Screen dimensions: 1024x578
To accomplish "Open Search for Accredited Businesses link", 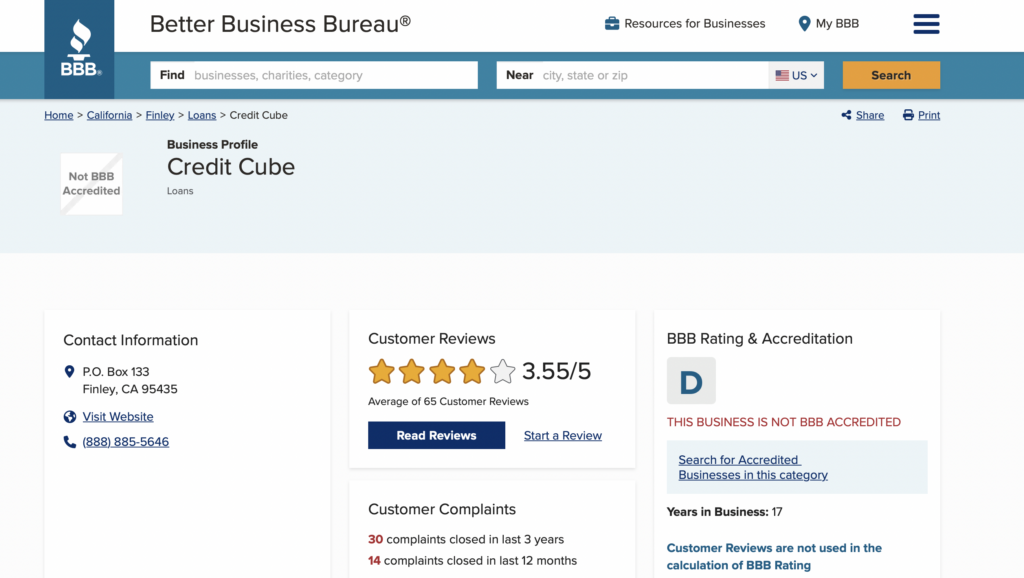I will coord(753,467).
